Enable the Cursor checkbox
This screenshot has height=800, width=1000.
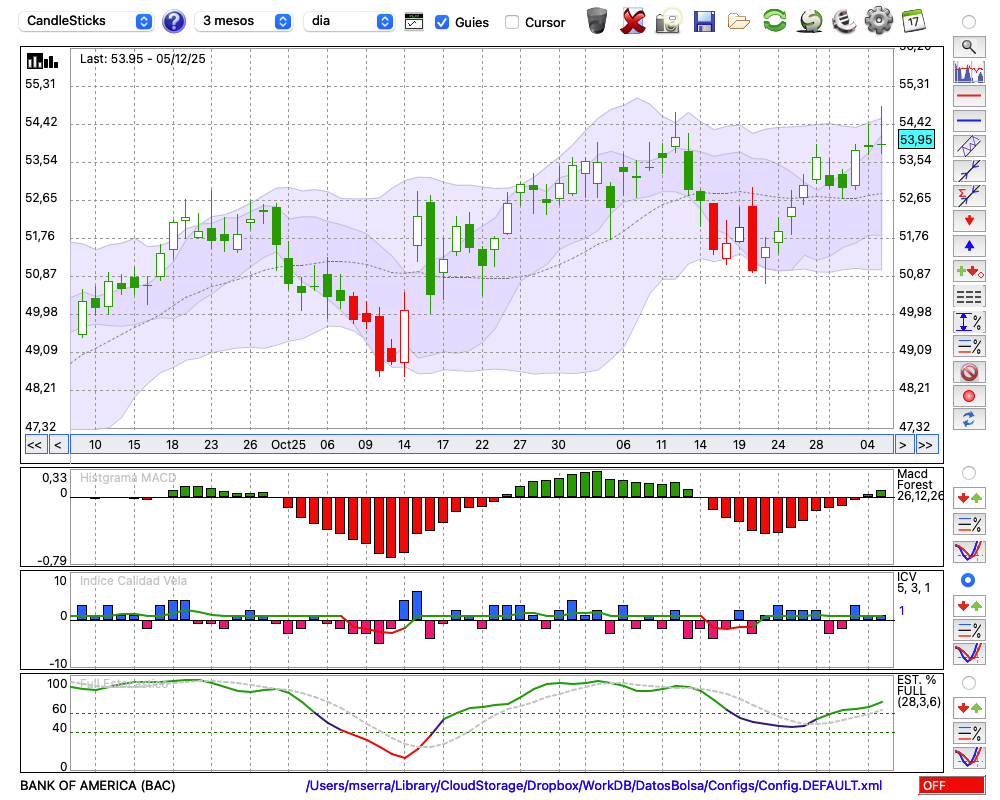[511, 22]
